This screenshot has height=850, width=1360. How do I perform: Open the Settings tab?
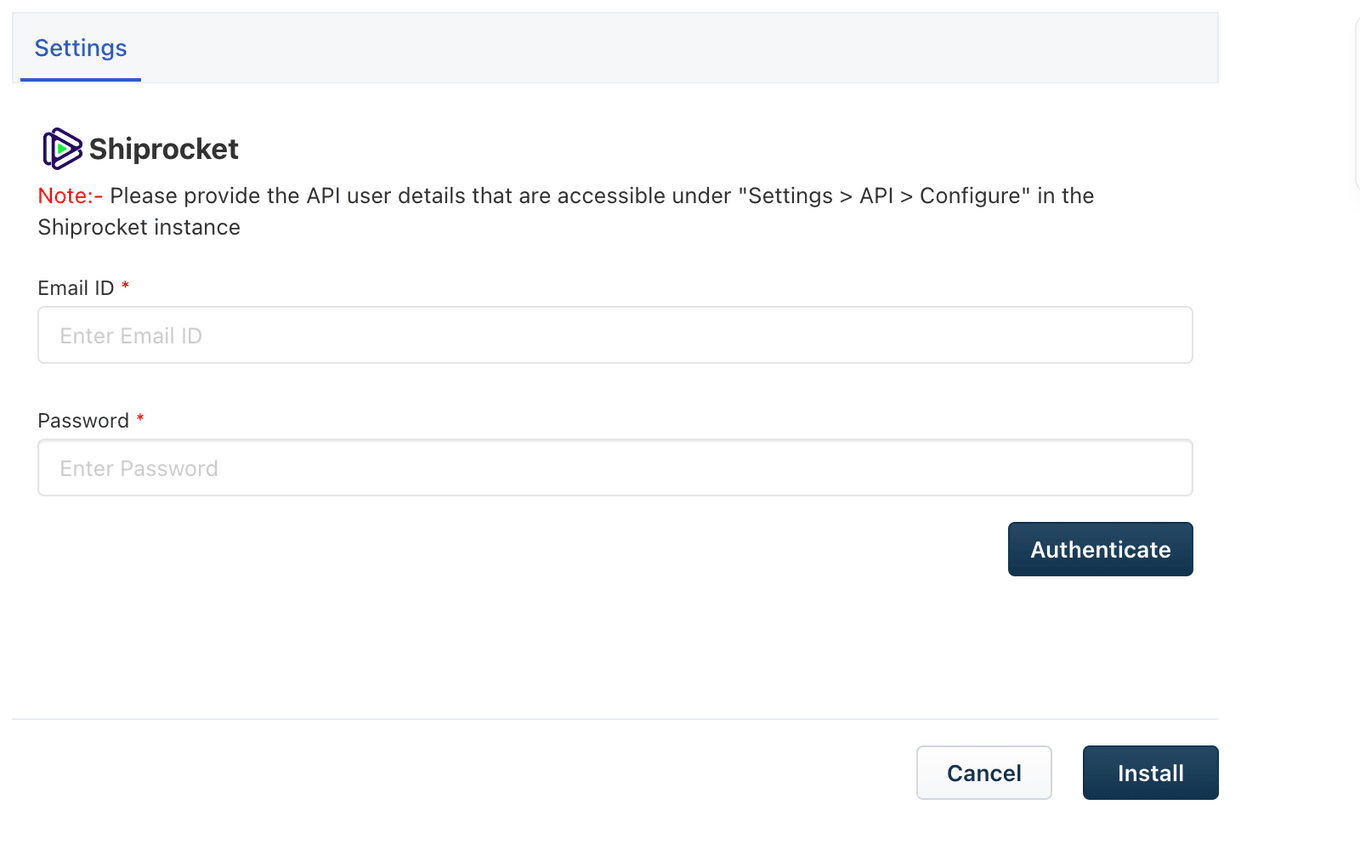click(80, 48)
